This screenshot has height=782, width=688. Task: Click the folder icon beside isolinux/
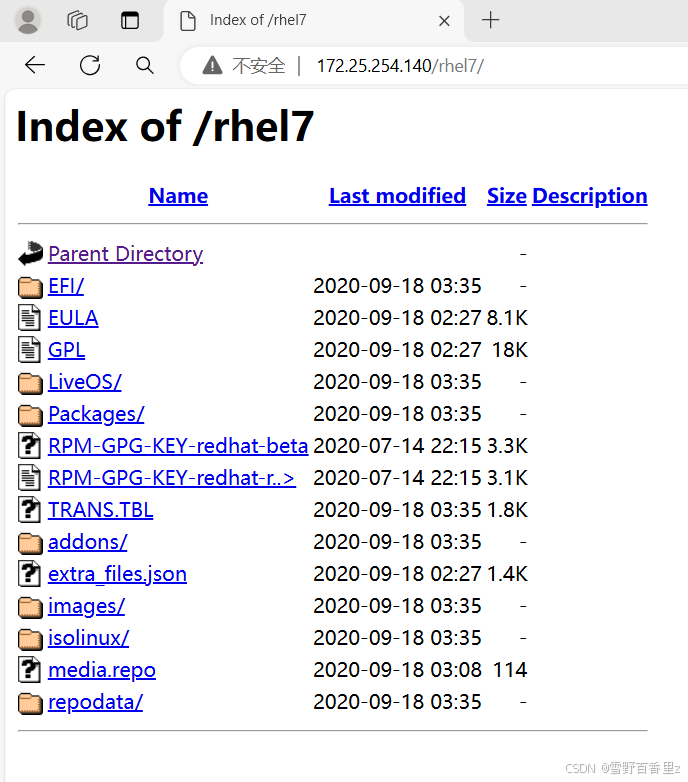point(30,639)
